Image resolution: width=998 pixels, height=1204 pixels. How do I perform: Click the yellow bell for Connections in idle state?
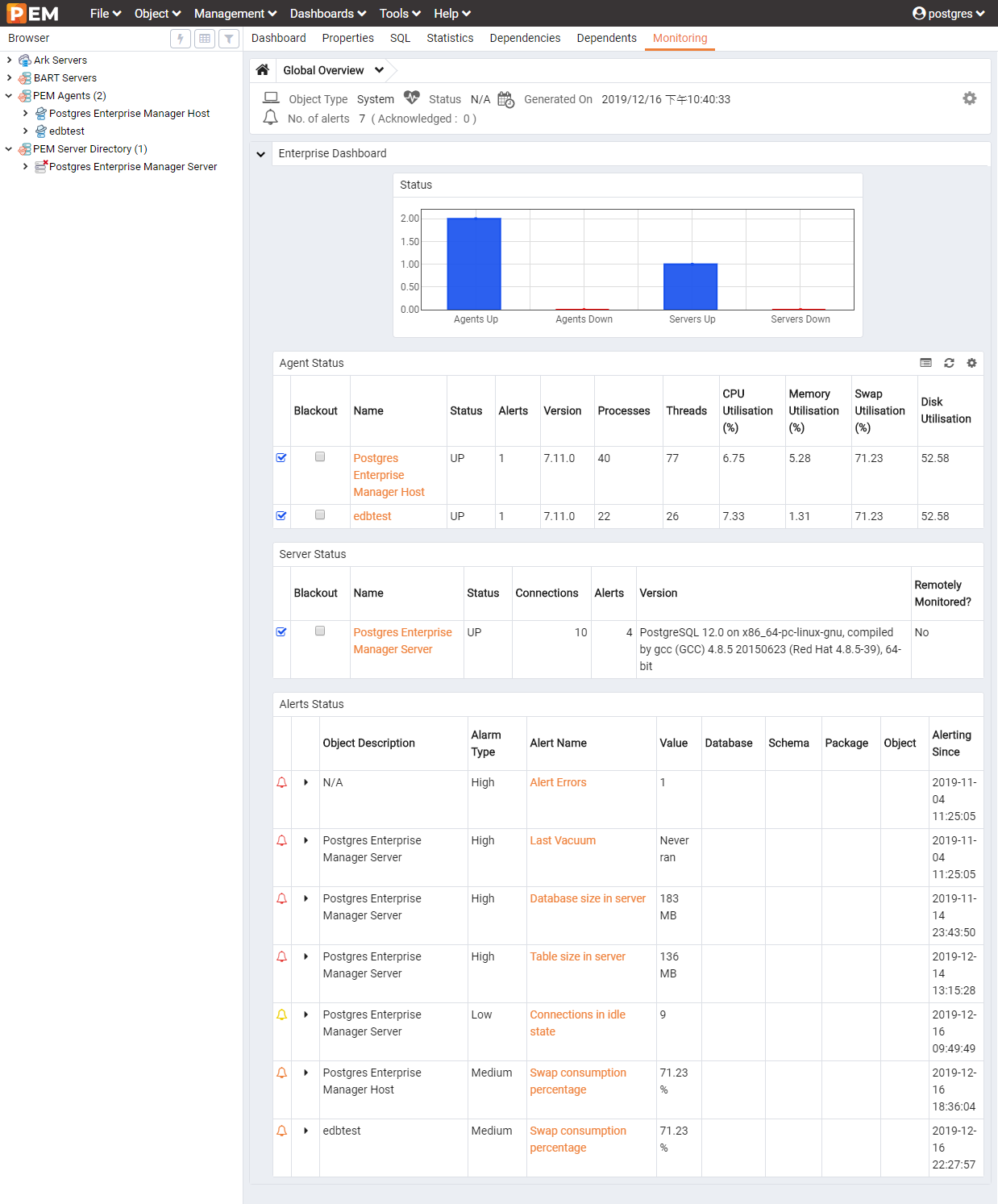[x=281, y=1014]
